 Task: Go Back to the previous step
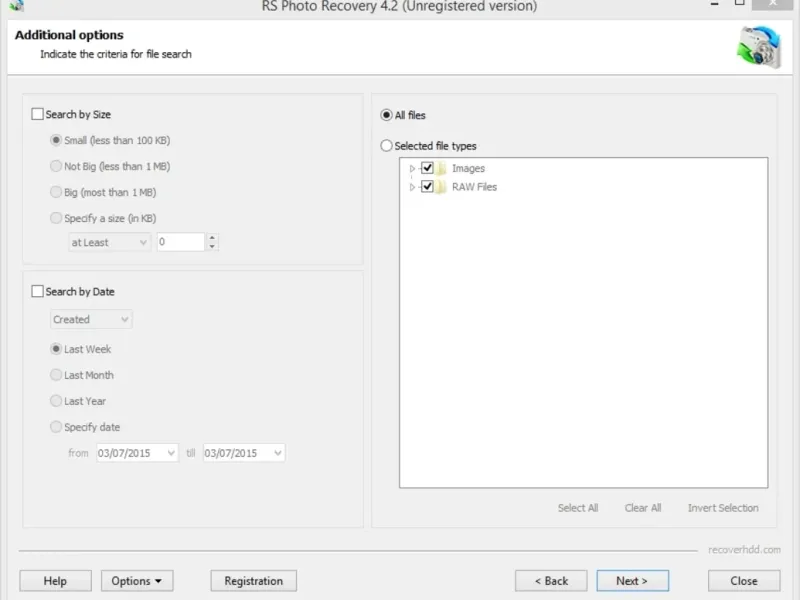551,581
